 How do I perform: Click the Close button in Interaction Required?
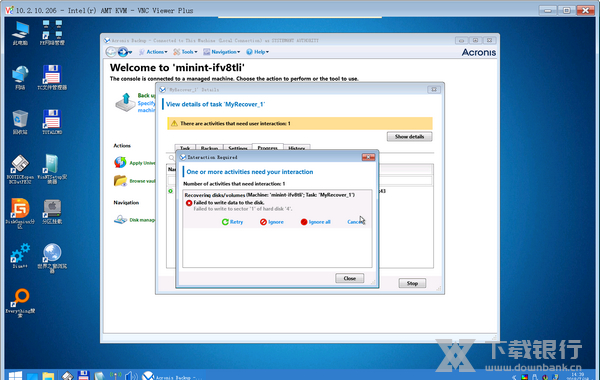(349, 278)
